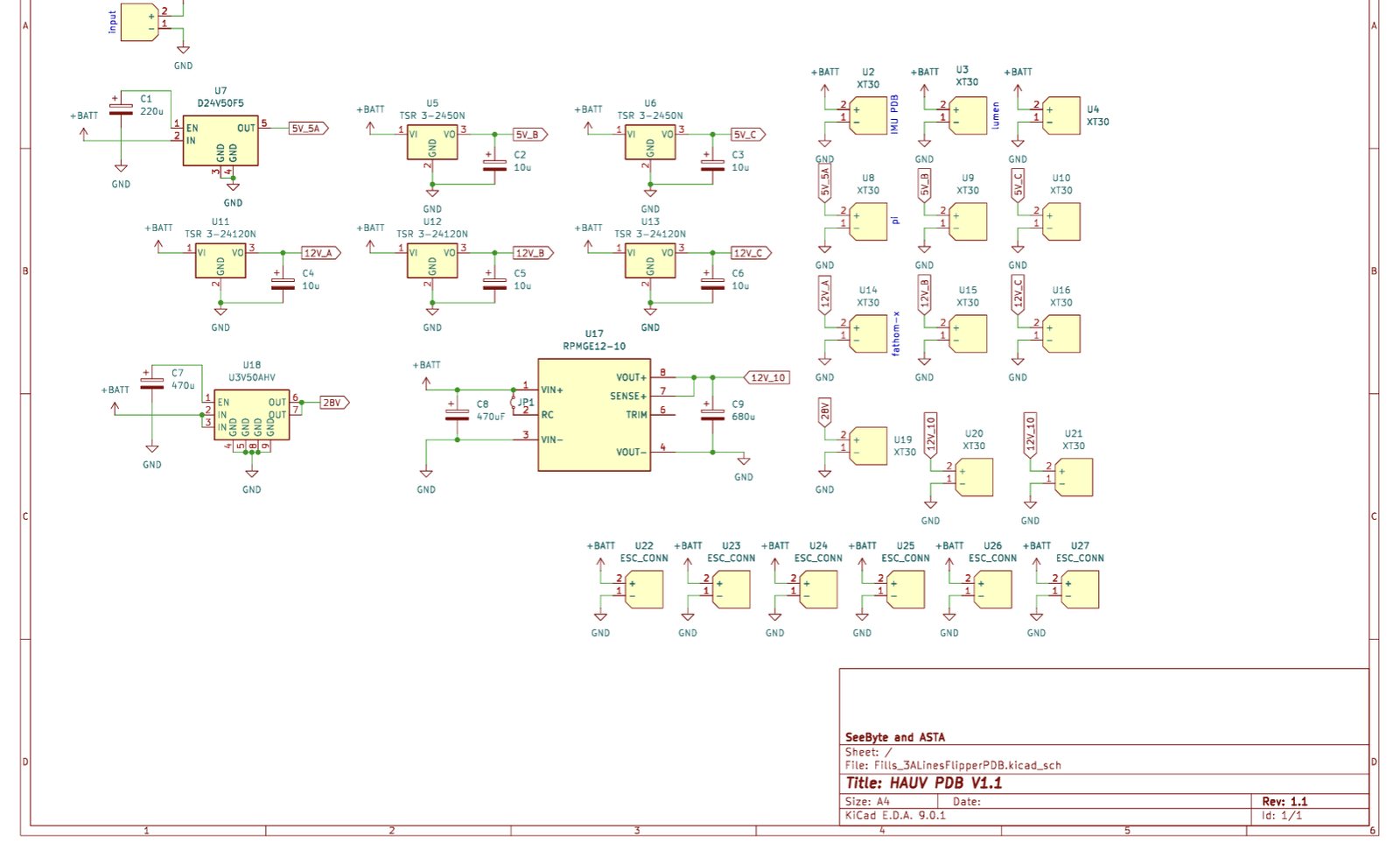Click the 'Rev: 1.1' revision field
Image resolution: width=1400 pixels, height=857 pixels.
click(x=1284, y=801)
